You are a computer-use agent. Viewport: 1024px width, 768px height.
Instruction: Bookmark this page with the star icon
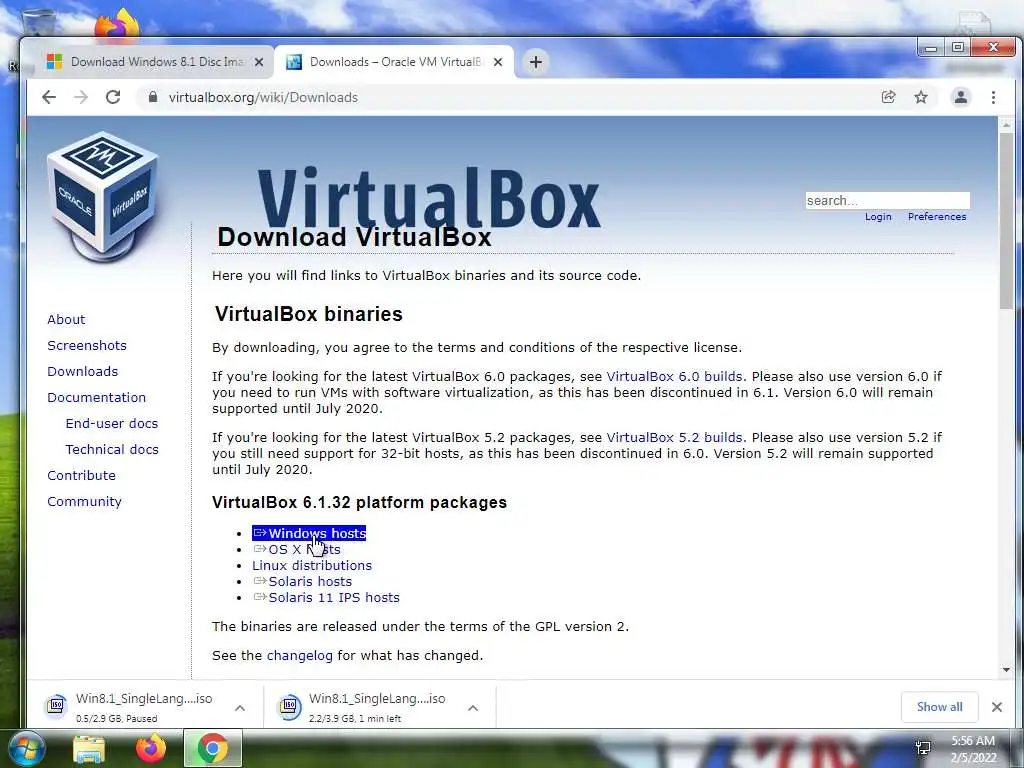coord(921,97)
